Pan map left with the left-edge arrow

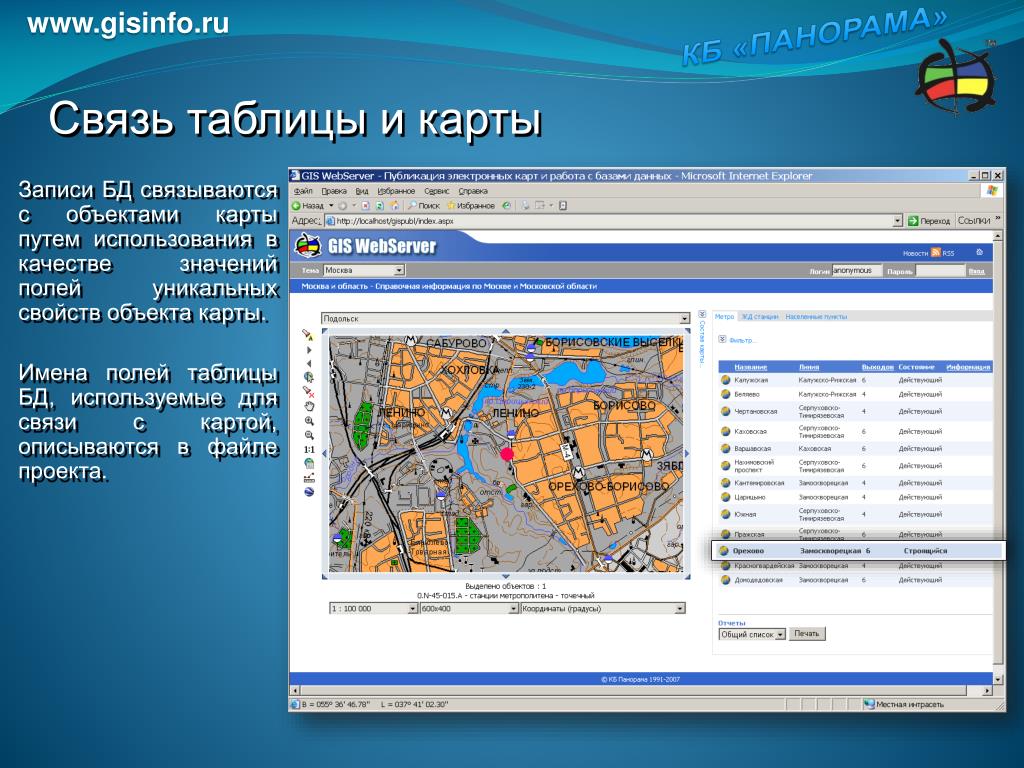325,453
